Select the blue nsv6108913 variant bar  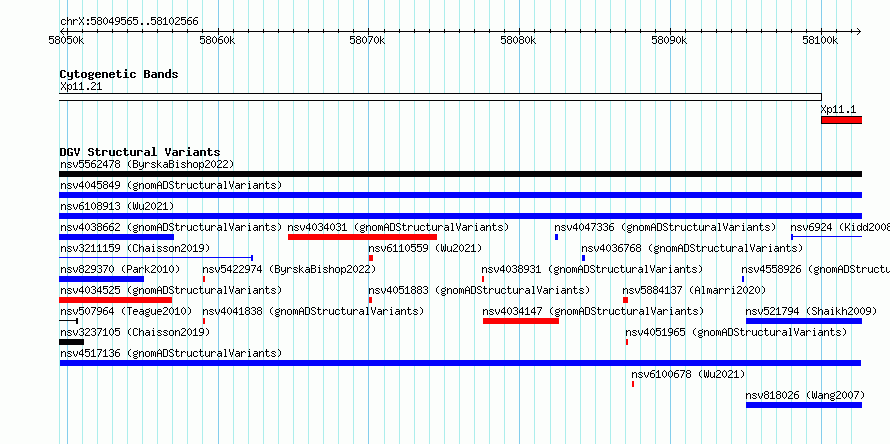point(460,216)
